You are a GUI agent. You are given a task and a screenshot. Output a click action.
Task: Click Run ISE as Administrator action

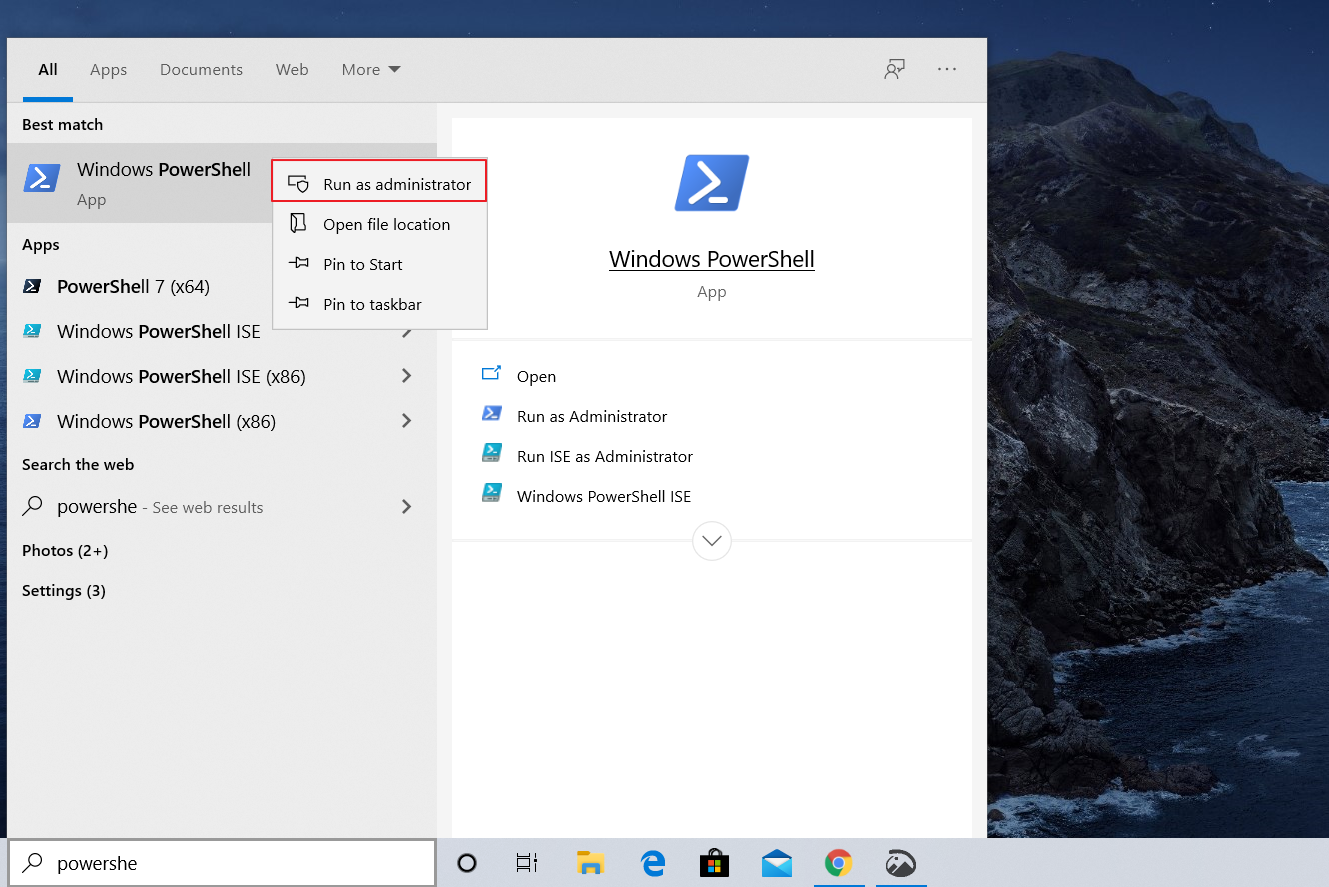coord(604,456)
